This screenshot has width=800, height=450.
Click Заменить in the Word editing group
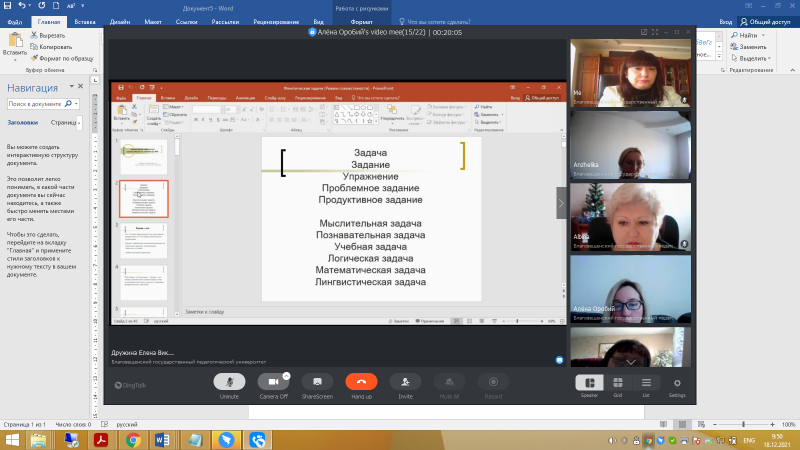click(750, 46)
